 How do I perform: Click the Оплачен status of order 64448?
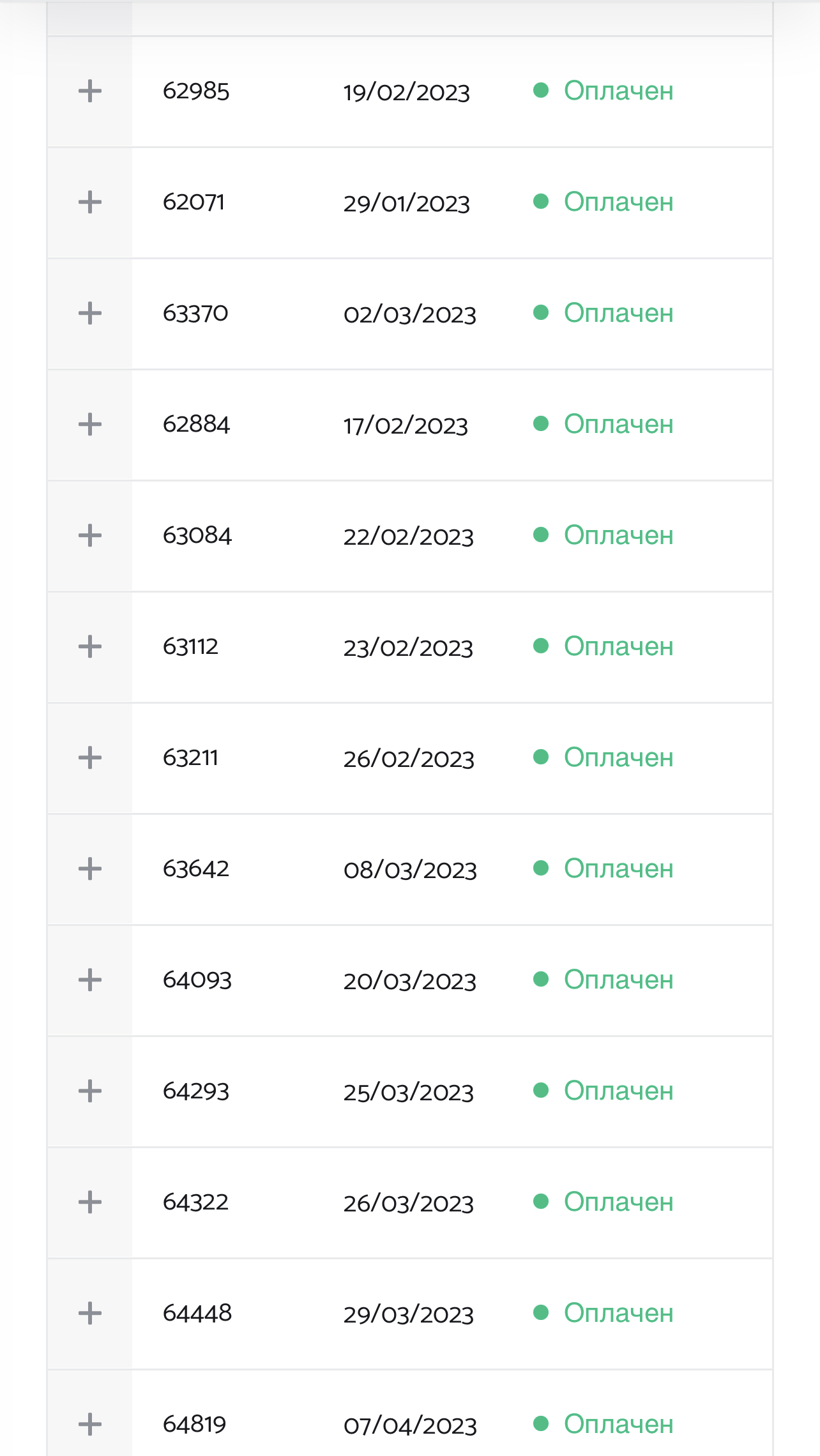618,1314
